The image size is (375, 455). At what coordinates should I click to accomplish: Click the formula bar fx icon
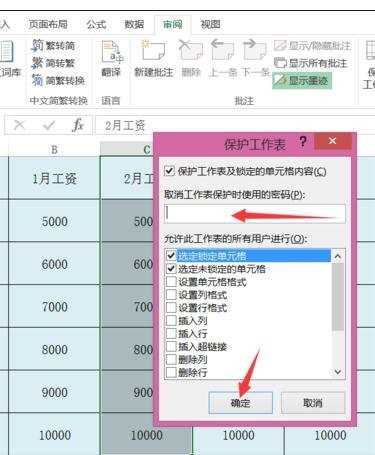tap(78, 125)
